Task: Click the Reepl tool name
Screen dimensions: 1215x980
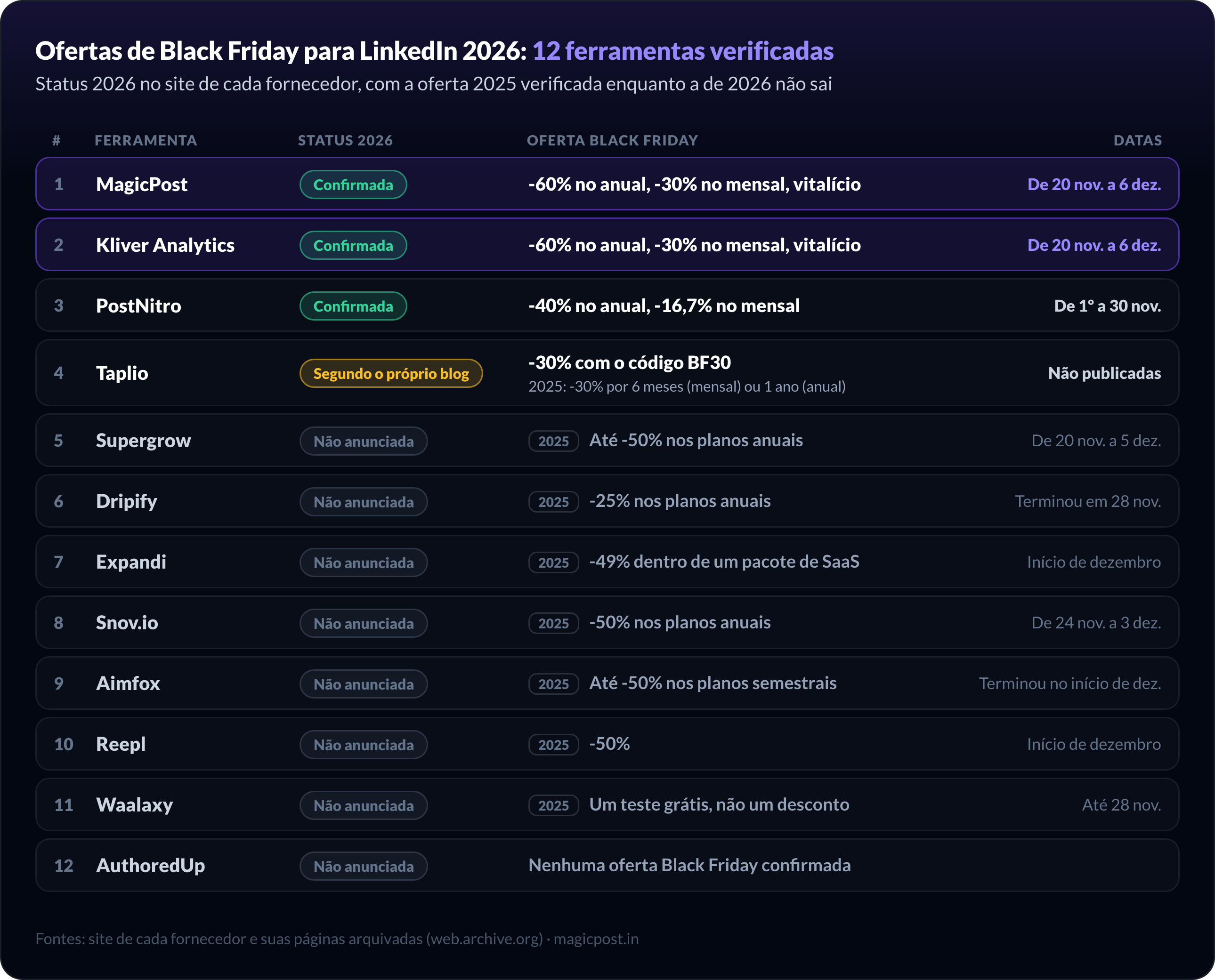Action: pyautogui.click(x=121, y=744)
